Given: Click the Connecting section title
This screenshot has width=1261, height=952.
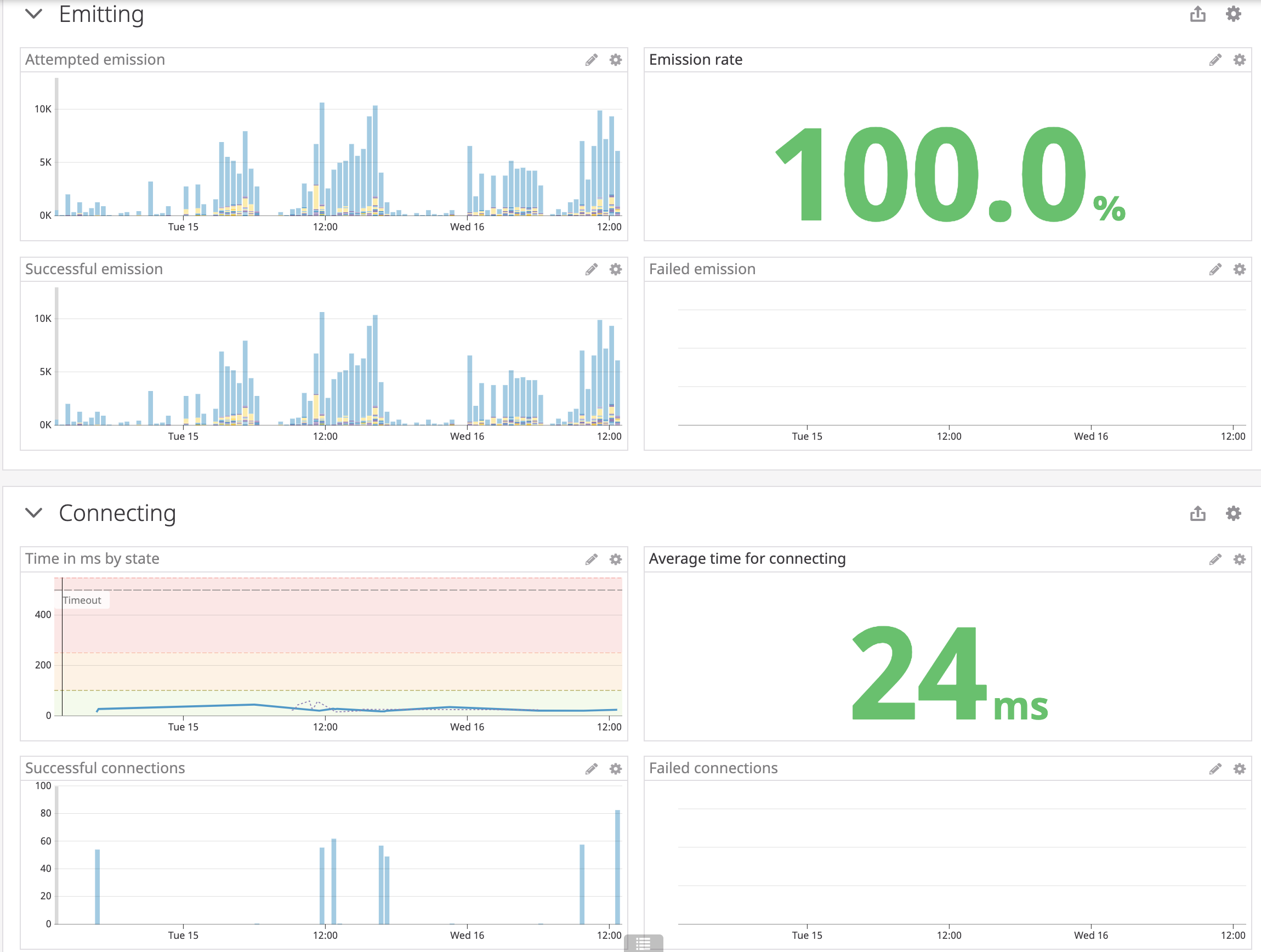Looking at the screenshot, I should tap(117, 513).
